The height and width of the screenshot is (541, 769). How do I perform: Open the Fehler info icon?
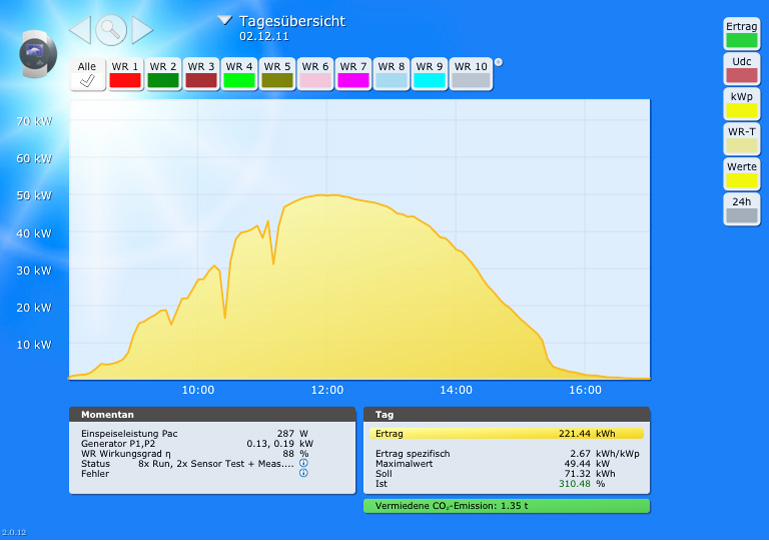[303, 473]
